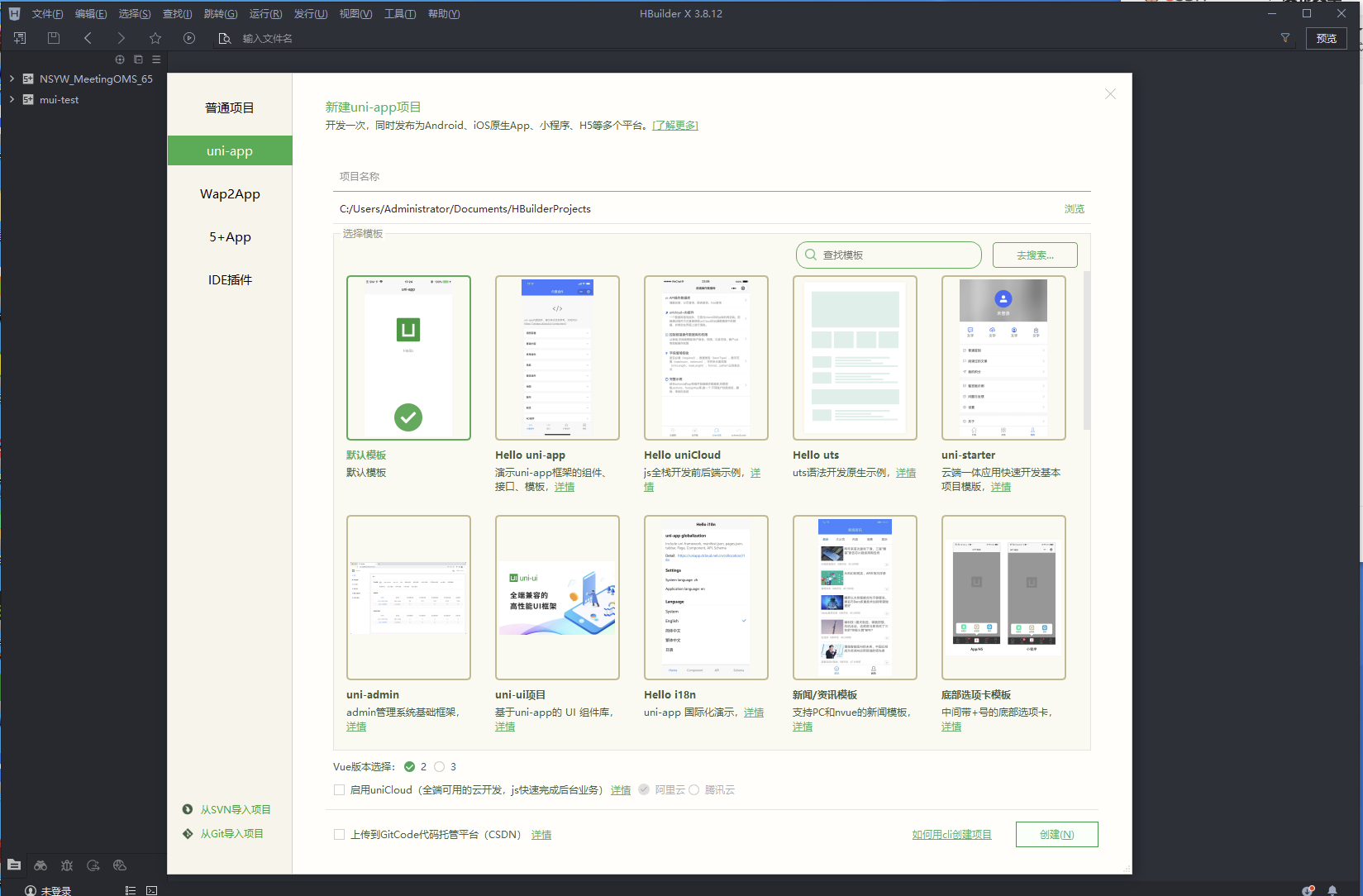Image resolution: width=1363 pixels, height=896 pixels.
Task: Switch to the Wap2App project tab
Action: click(230, 193)
